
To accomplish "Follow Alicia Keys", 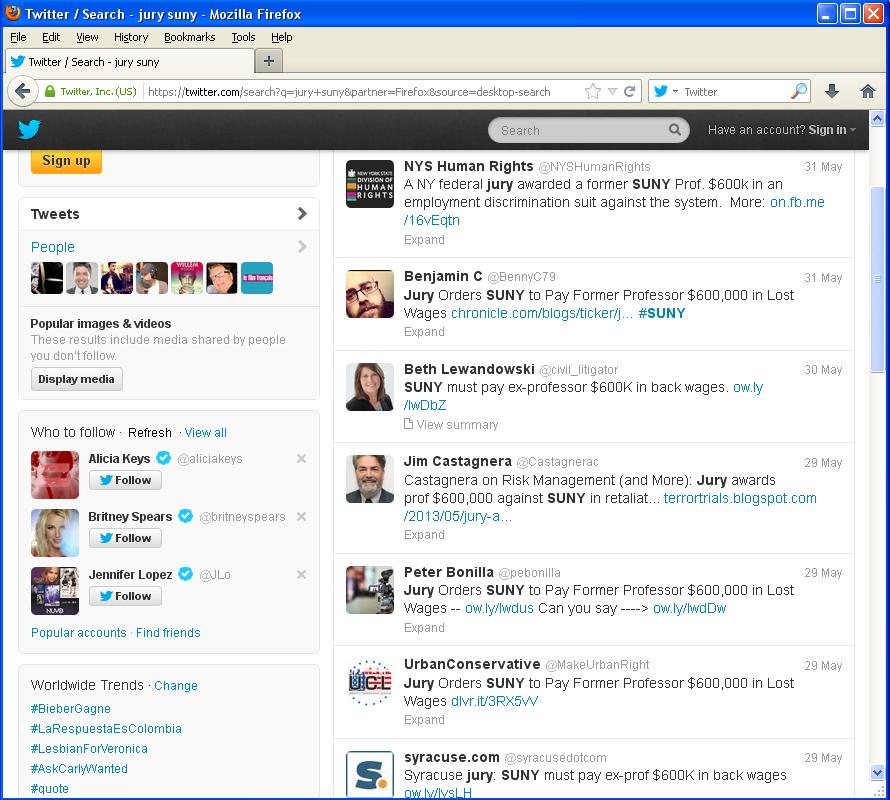I will (x=125, y=480).
